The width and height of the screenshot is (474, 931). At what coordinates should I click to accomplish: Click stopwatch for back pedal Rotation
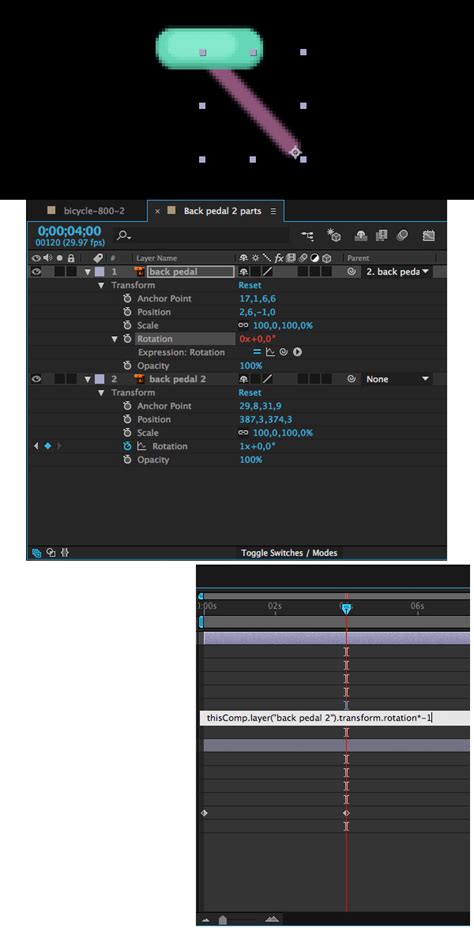127,338
